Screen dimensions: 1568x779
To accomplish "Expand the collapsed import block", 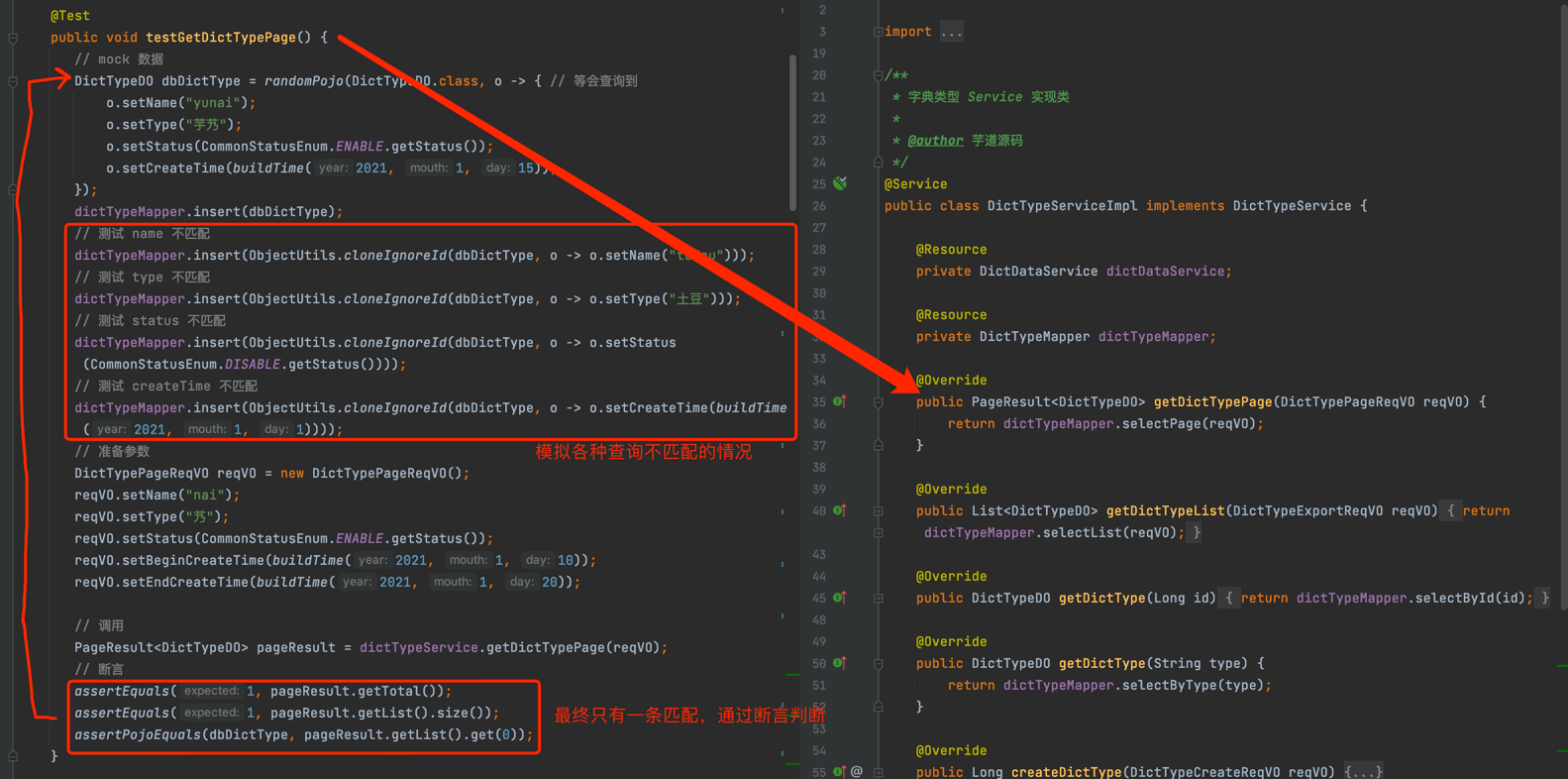I will point(878,32).
